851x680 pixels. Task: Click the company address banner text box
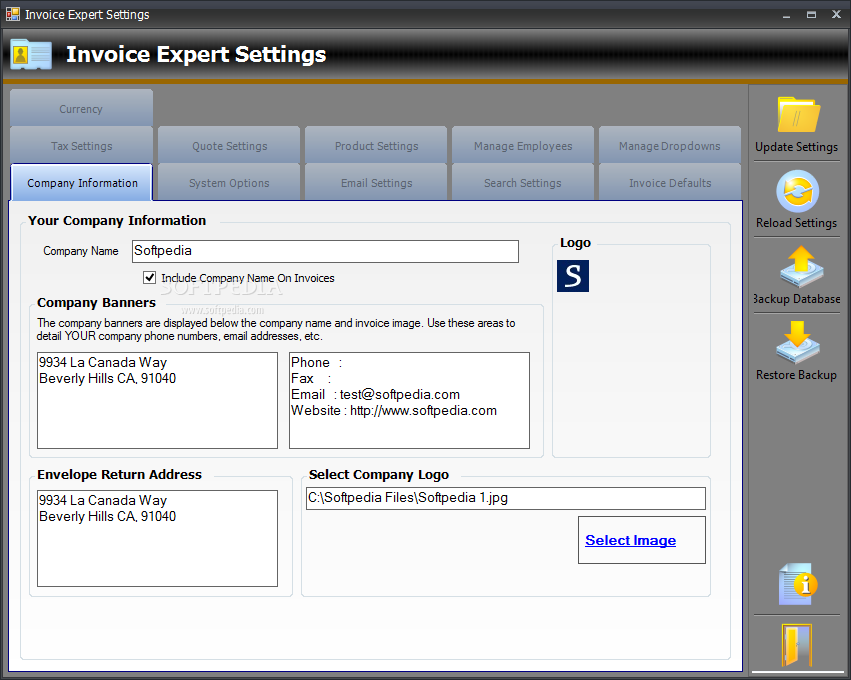(157, 401)
